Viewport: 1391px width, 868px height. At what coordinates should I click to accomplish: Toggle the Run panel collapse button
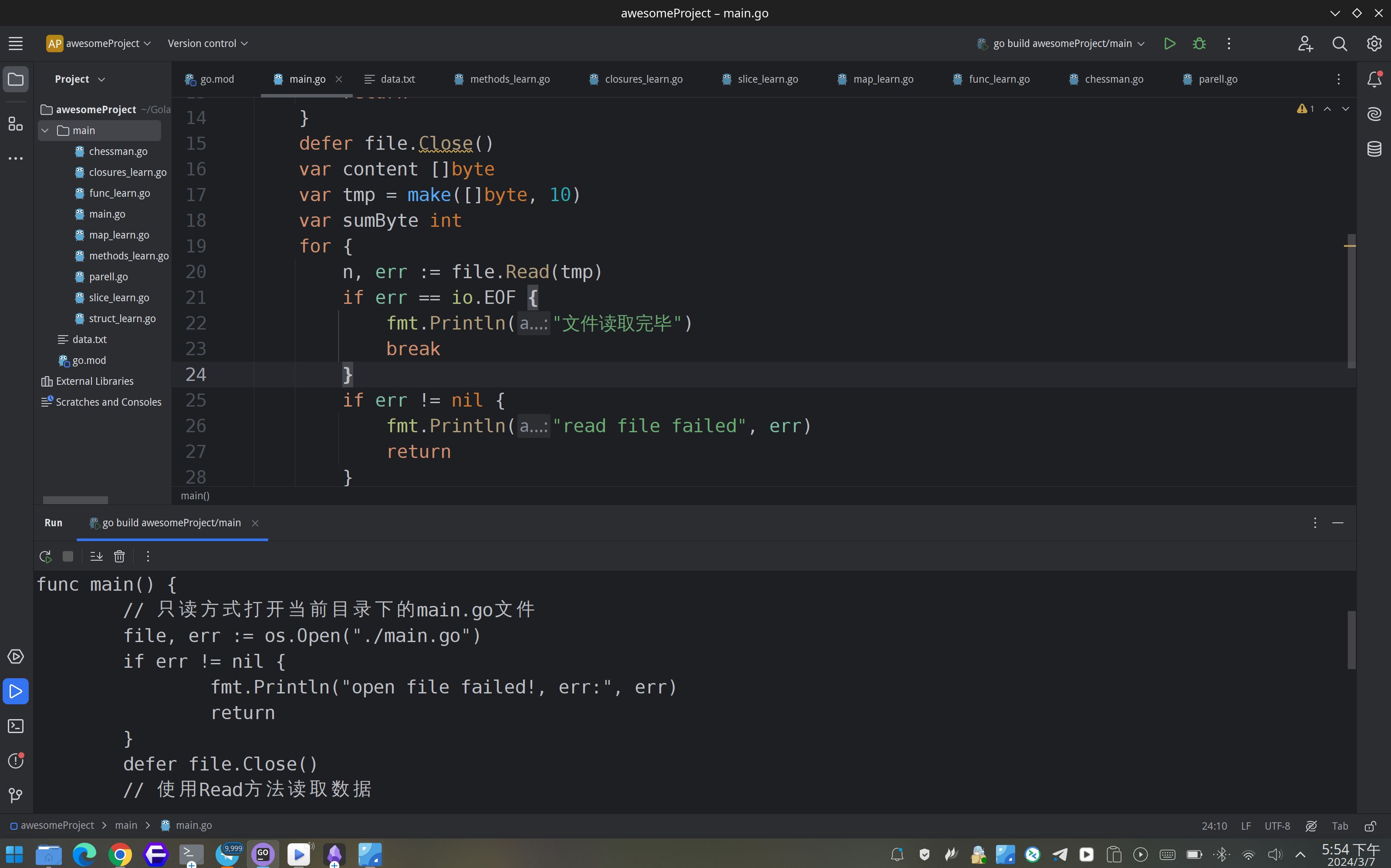[x=1337, y=523]
